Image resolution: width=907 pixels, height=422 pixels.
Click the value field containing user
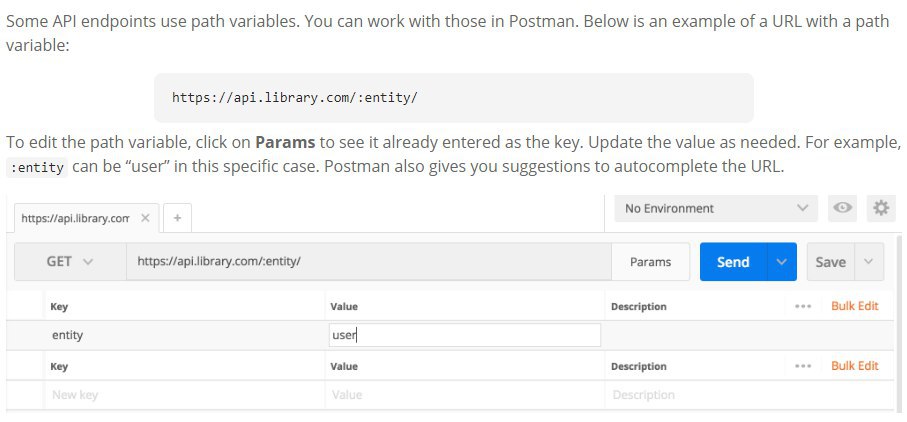click(464, 335)
